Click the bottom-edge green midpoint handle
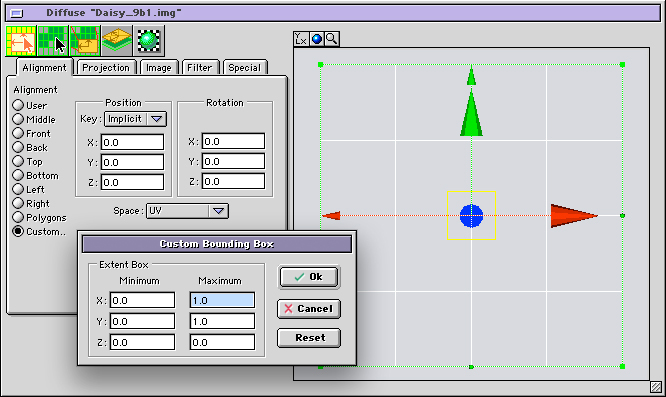Viewport: 666px width, 397px height. point(471,366)
